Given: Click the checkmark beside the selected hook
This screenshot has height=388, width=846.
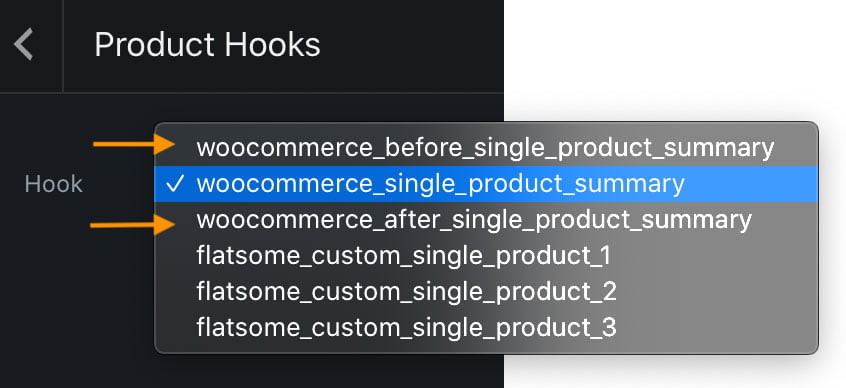Looking at the screenshot, I should pos(175,185).
